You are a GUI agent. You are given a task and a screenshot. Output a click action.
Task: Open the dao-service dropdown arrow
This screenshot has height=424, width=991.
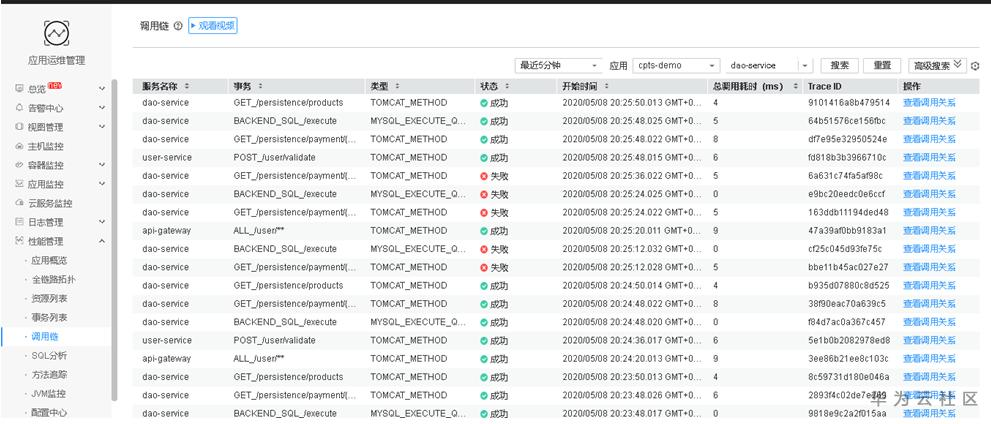(x=805, y=66)
